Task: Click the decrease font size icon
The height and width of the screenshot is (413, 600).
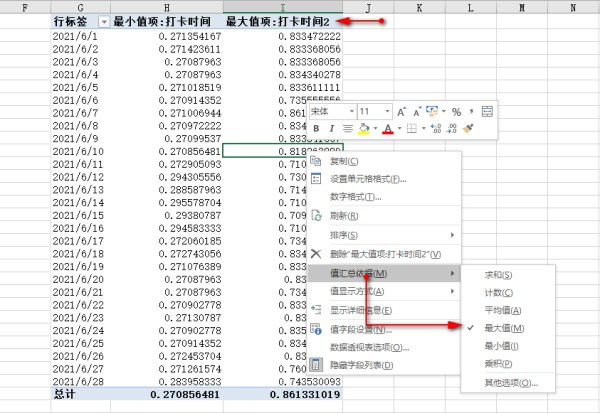Action: [x=417, y=112]
